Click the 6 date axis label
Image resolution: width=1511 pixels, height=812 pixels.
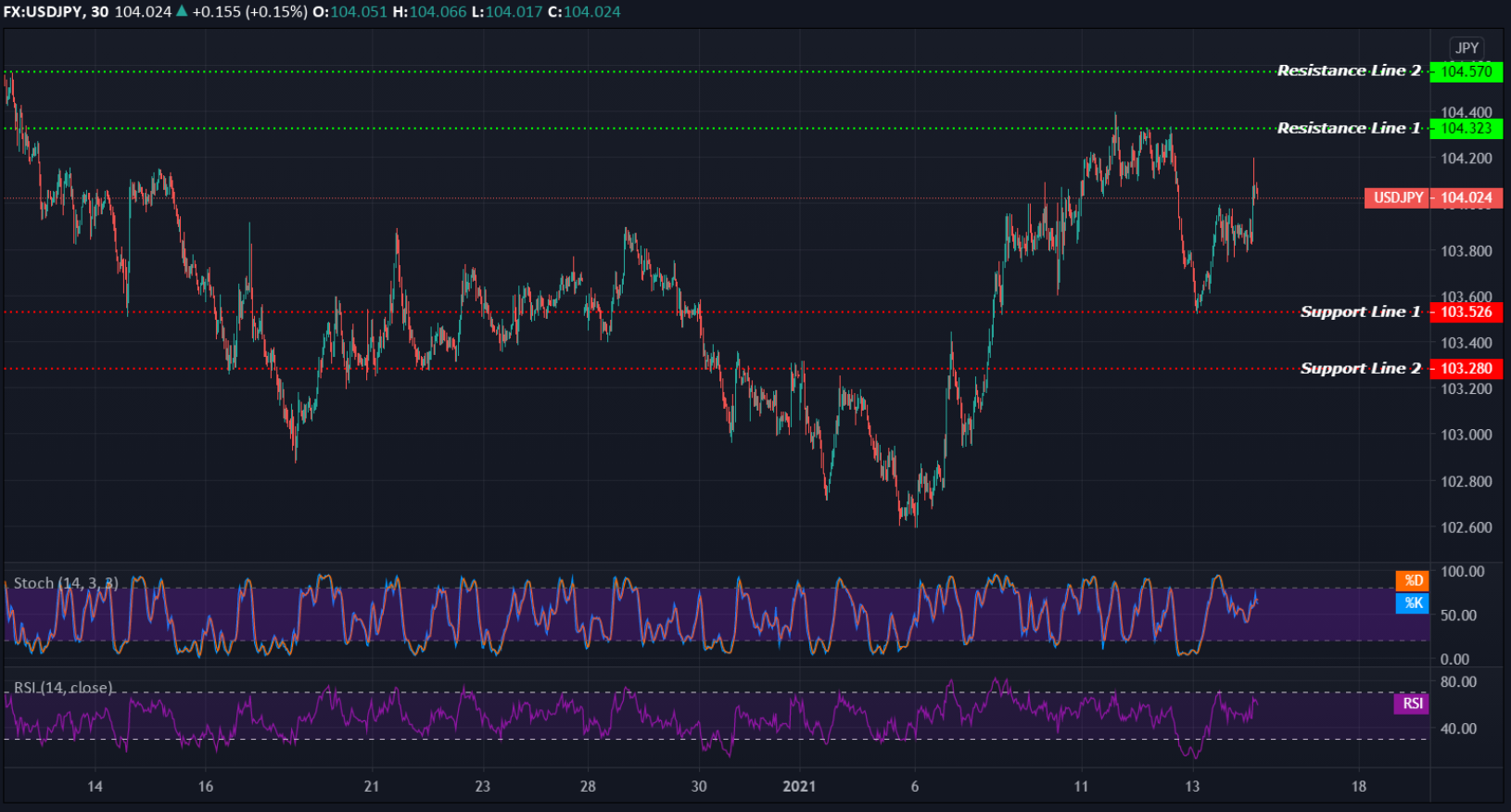point(915,786)
